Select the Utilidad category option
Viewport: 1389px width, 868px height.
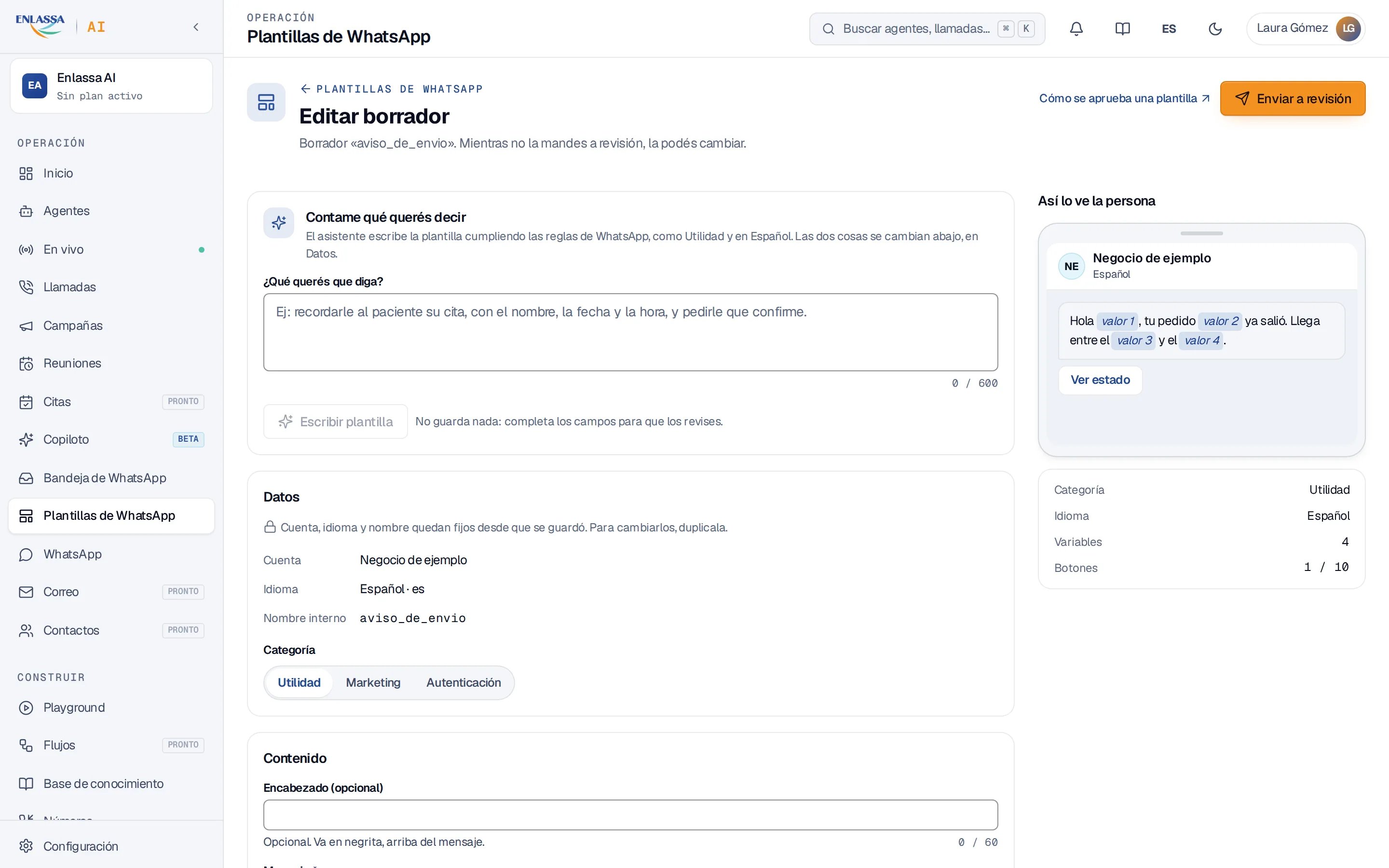click(299, 682)
